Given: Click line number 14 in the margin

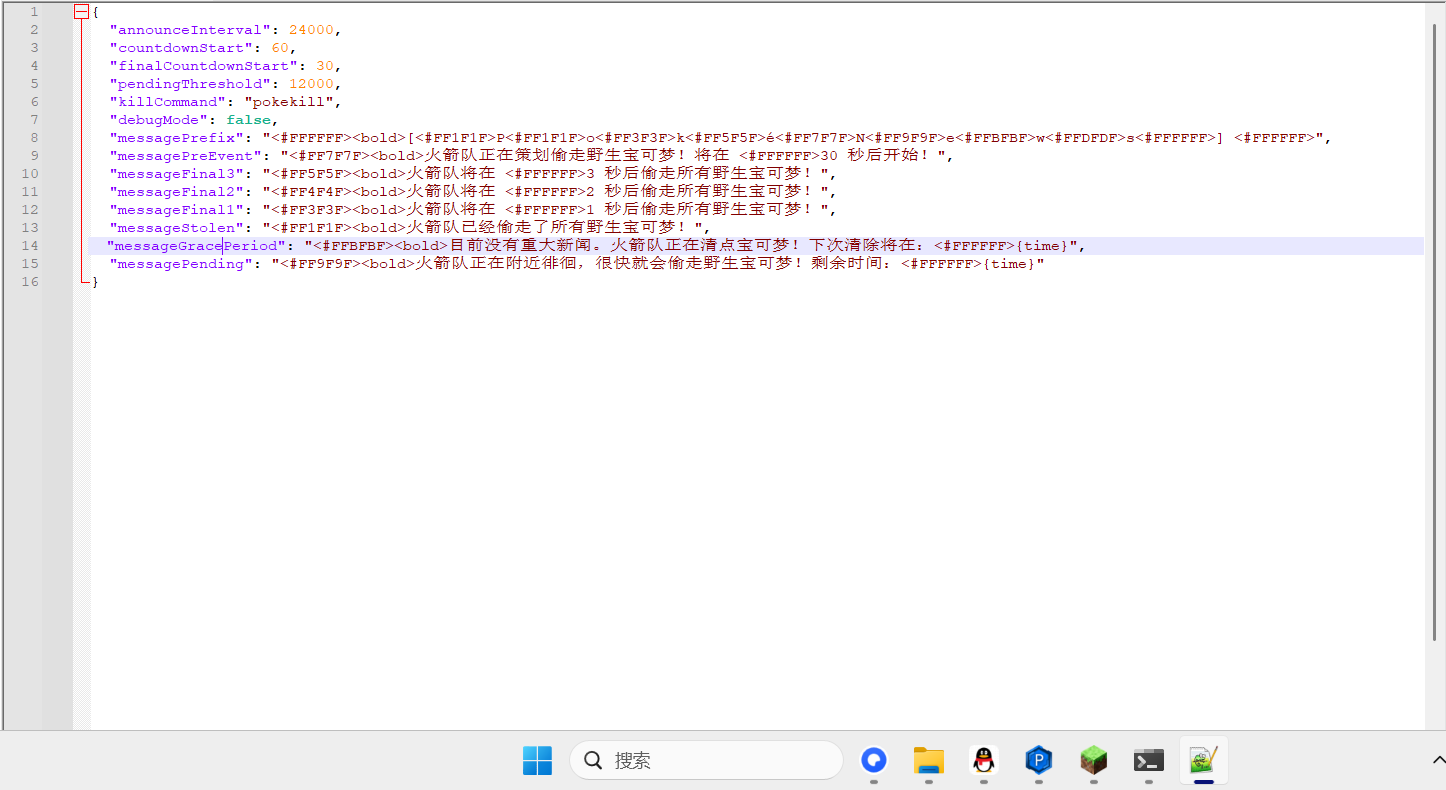Looking at the screenshot, I should click(30, 246).
